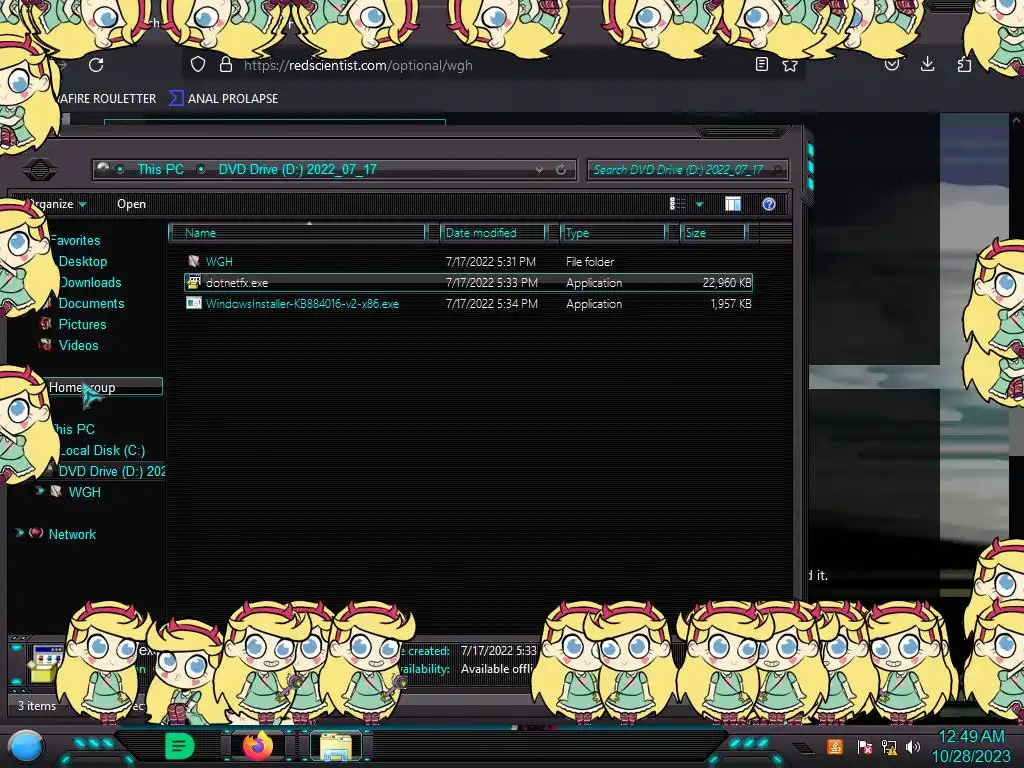Open Explorer help icon

[x=769, y=204]
